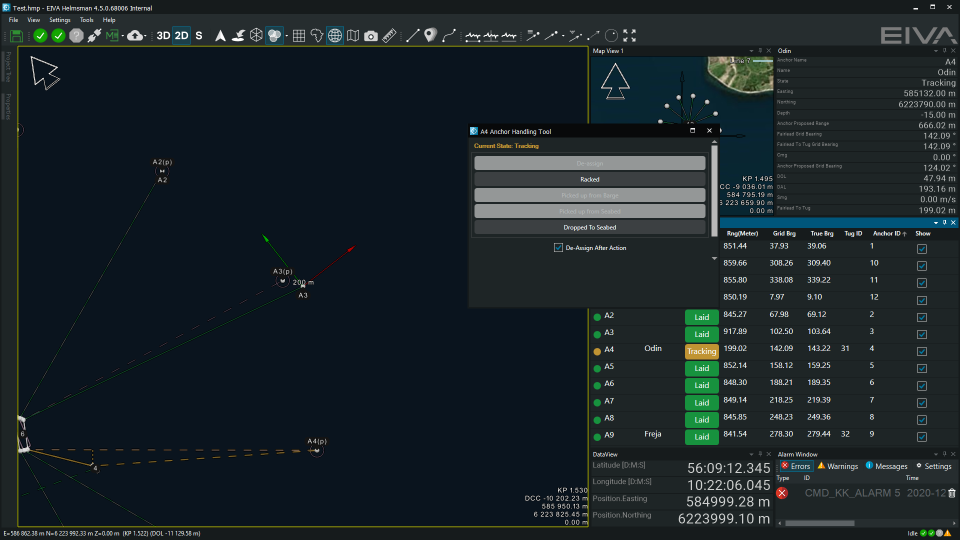Click the globe icon in toolbar

(x=334, y=36)
